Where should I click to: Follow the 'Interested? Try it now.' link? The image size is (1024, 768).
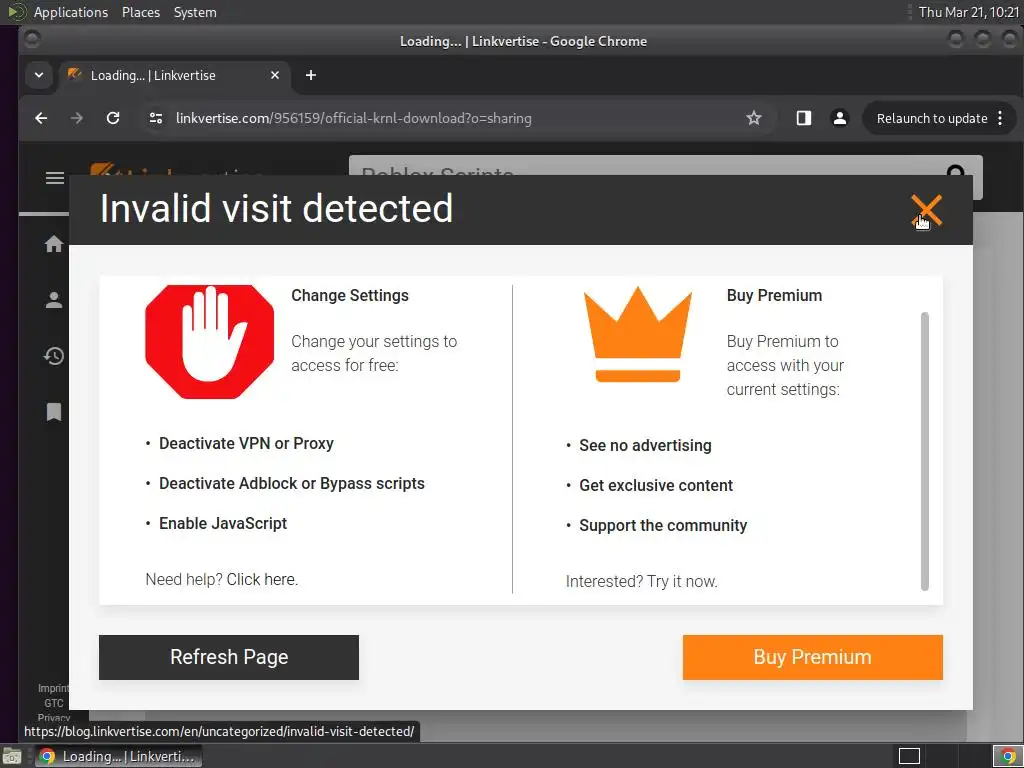click(x=641, y=581)
